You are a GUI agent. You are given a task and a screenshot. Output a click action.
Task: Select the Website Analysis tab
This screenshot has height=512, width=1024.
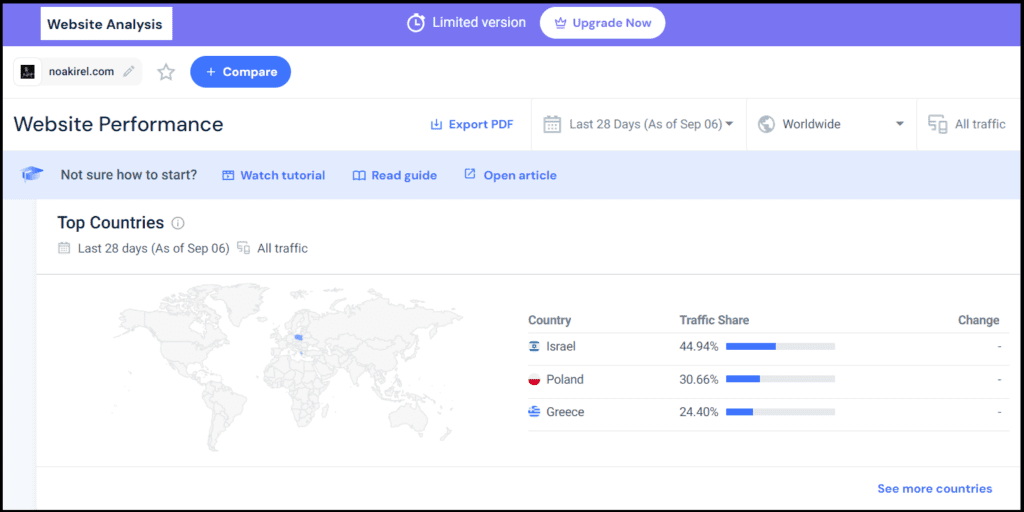point(105,25)
